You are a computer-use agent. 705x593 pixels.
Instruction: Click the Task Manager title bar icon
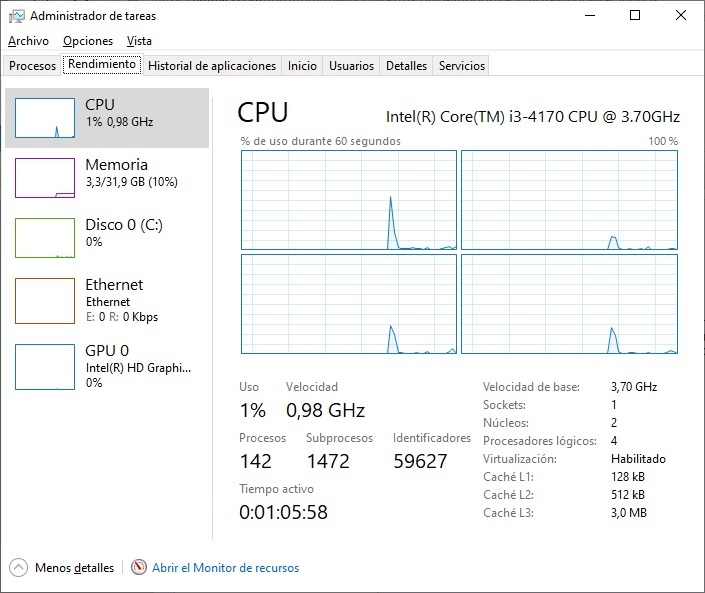pyautogui.click(x=17, y=16)
